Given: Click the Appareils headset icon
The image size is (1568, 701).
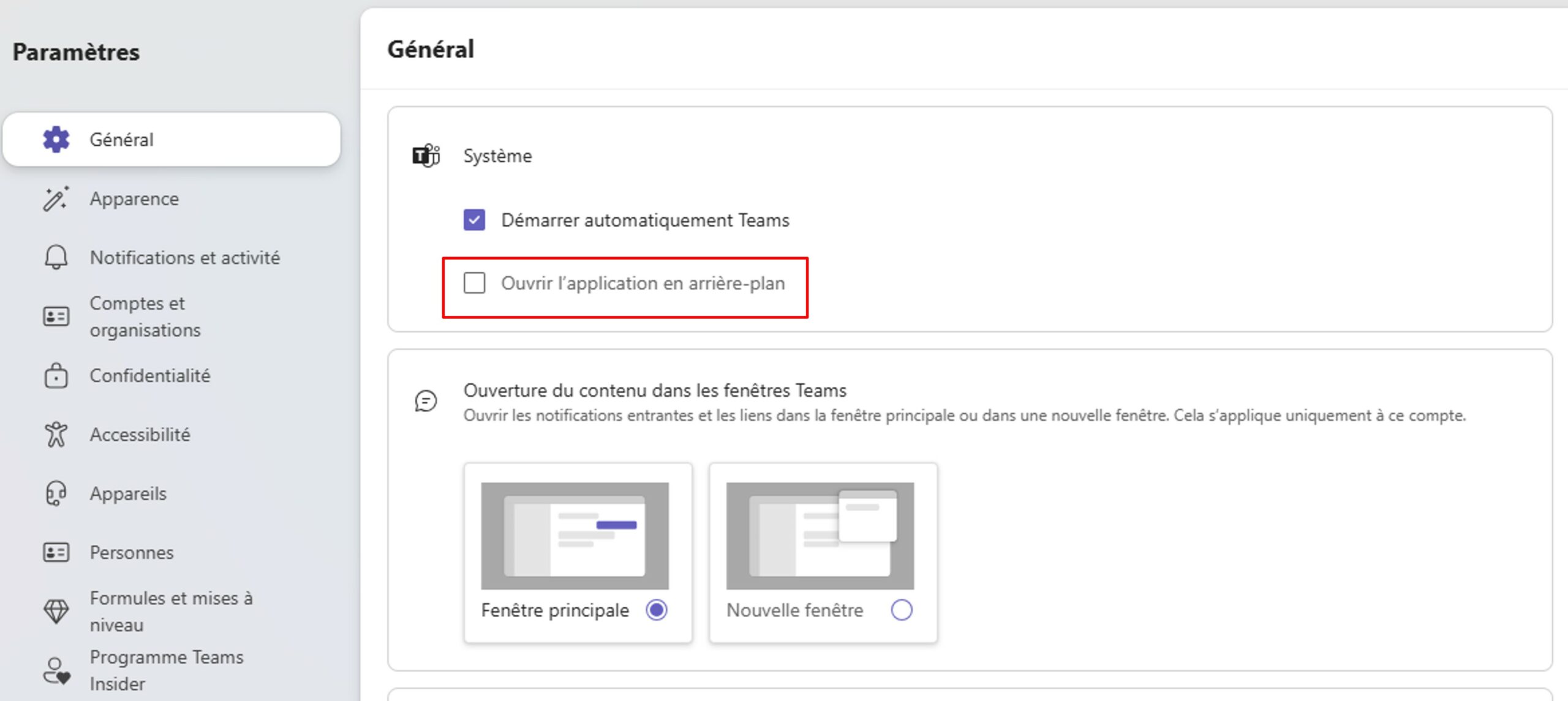Looking at the screenshot, I should click(56, 493).
